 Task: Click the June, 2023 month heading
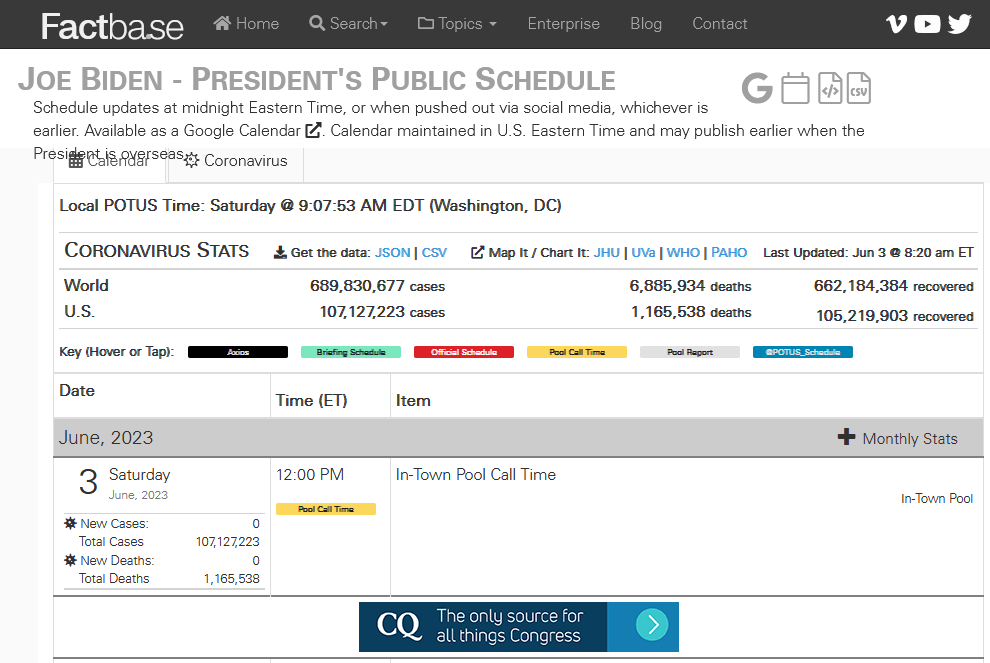tap(106, 438)
